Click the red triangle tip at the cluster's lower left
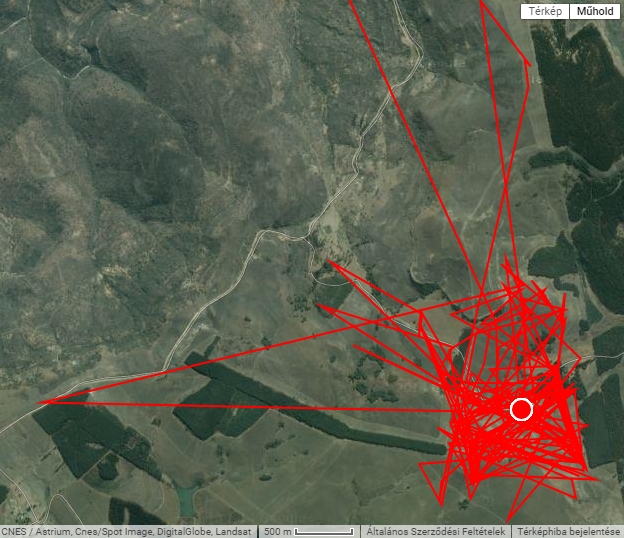624x538 pixels. click(421, 464)
